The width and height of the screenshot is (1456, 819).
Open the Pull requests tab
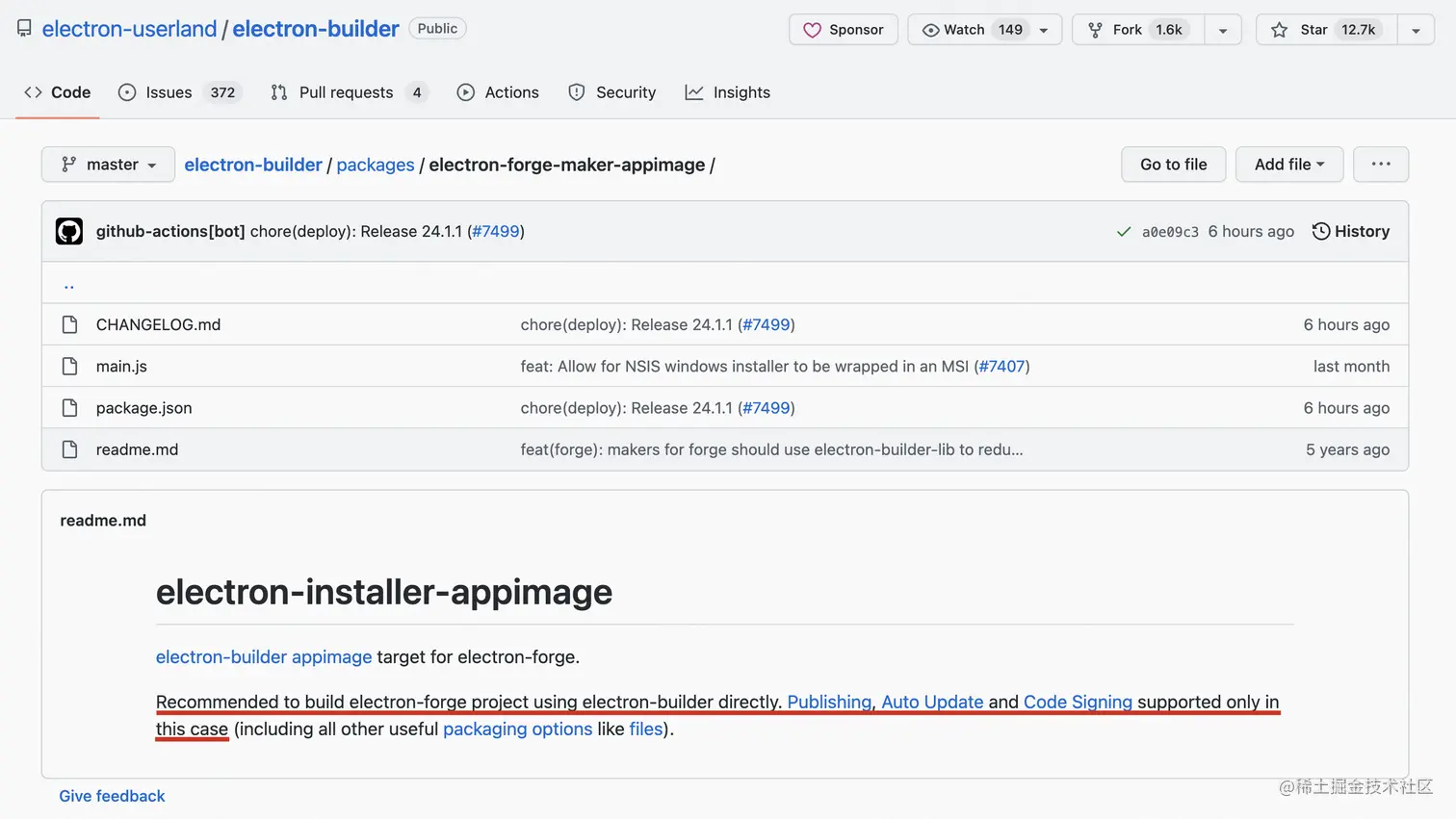348,92
